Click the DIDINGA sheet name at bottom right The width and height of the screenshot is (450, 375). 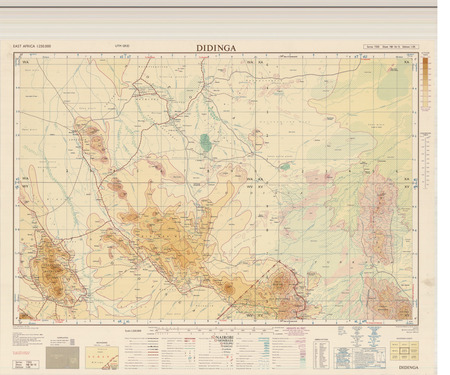(409, 367)
